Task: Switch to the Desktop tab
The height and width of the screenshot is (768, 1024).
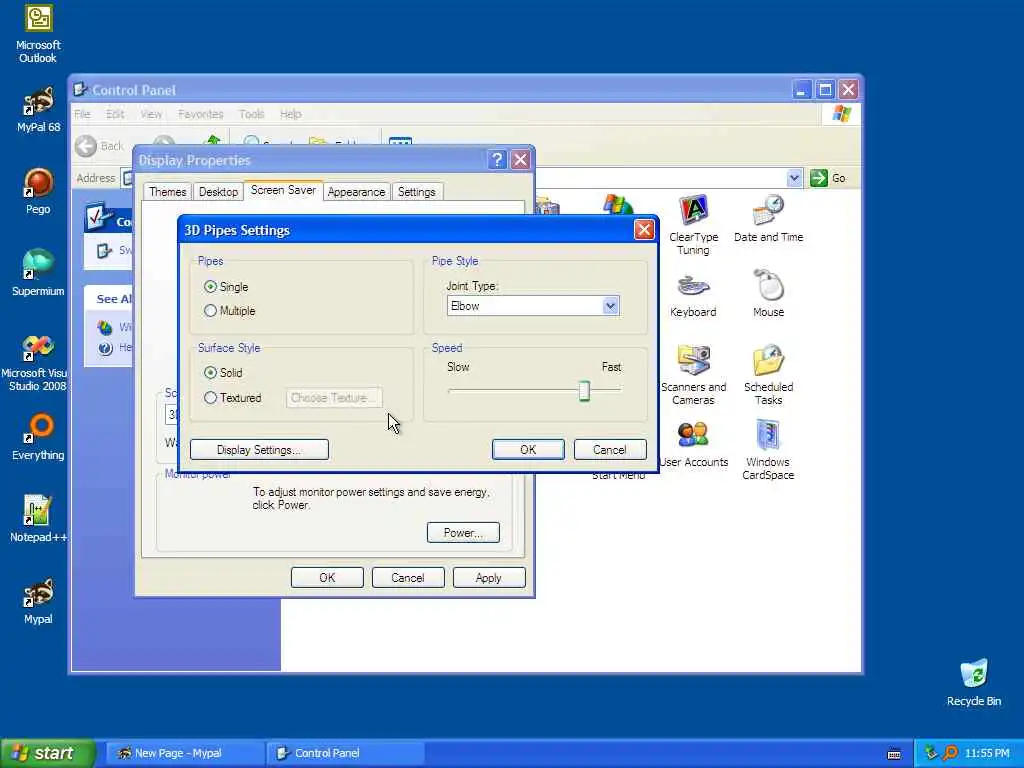Action: [218, 192]
